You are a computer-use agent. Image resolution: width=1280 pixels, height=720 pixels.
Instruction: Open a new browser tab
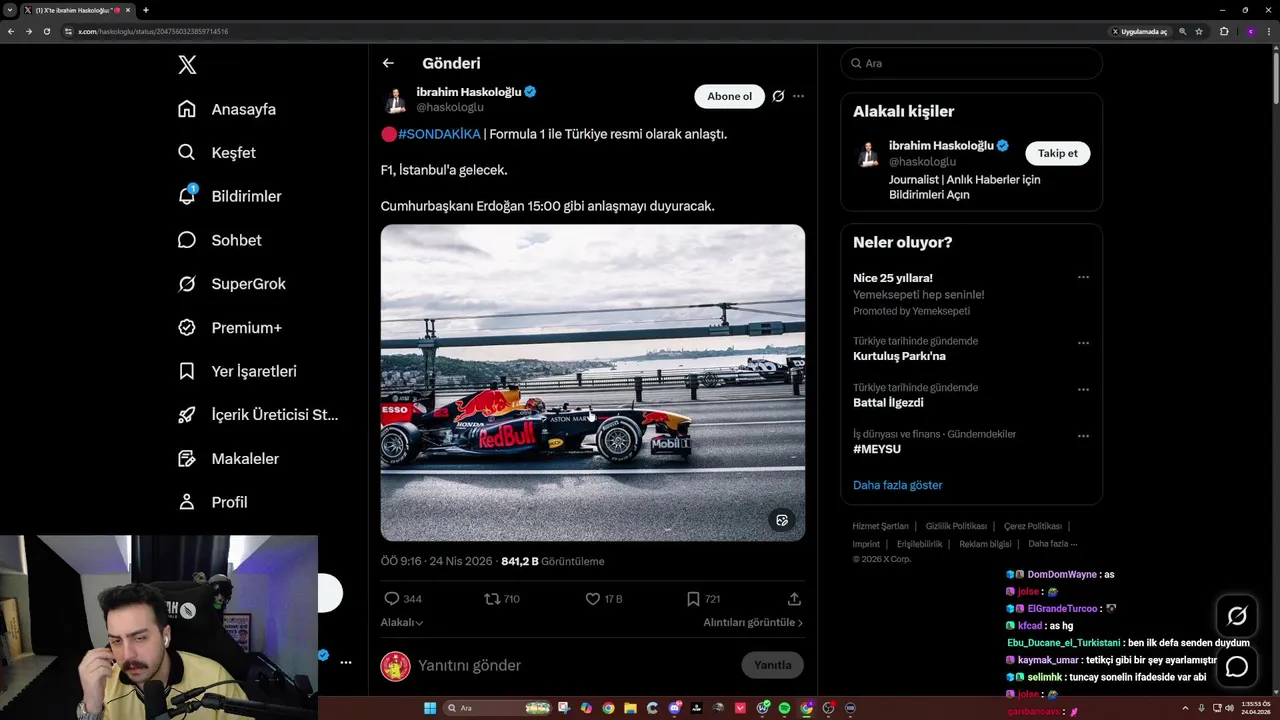point(146,10)
